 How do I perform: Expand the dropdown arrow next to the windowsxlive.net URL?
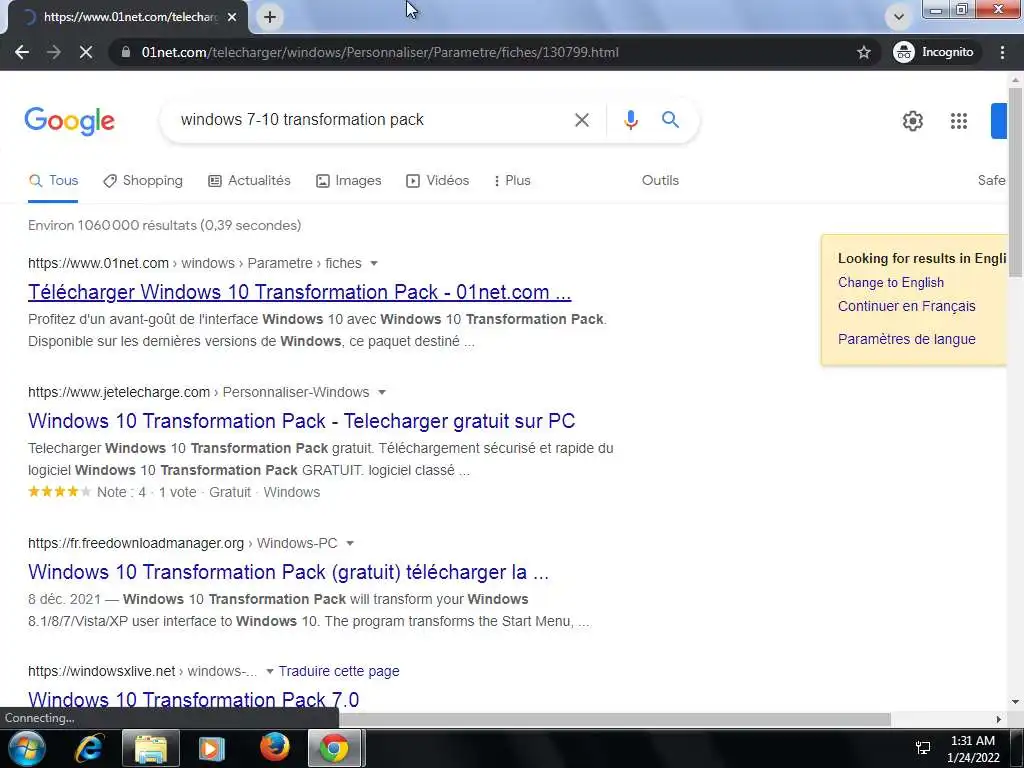click(270, 671)
